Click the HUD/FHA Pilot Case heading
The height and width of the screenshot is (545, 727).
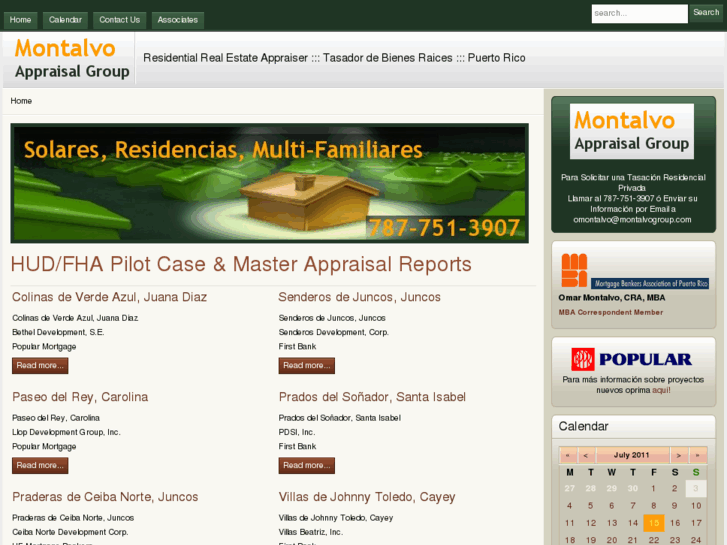pyautogui.click(x=241, y=264)
